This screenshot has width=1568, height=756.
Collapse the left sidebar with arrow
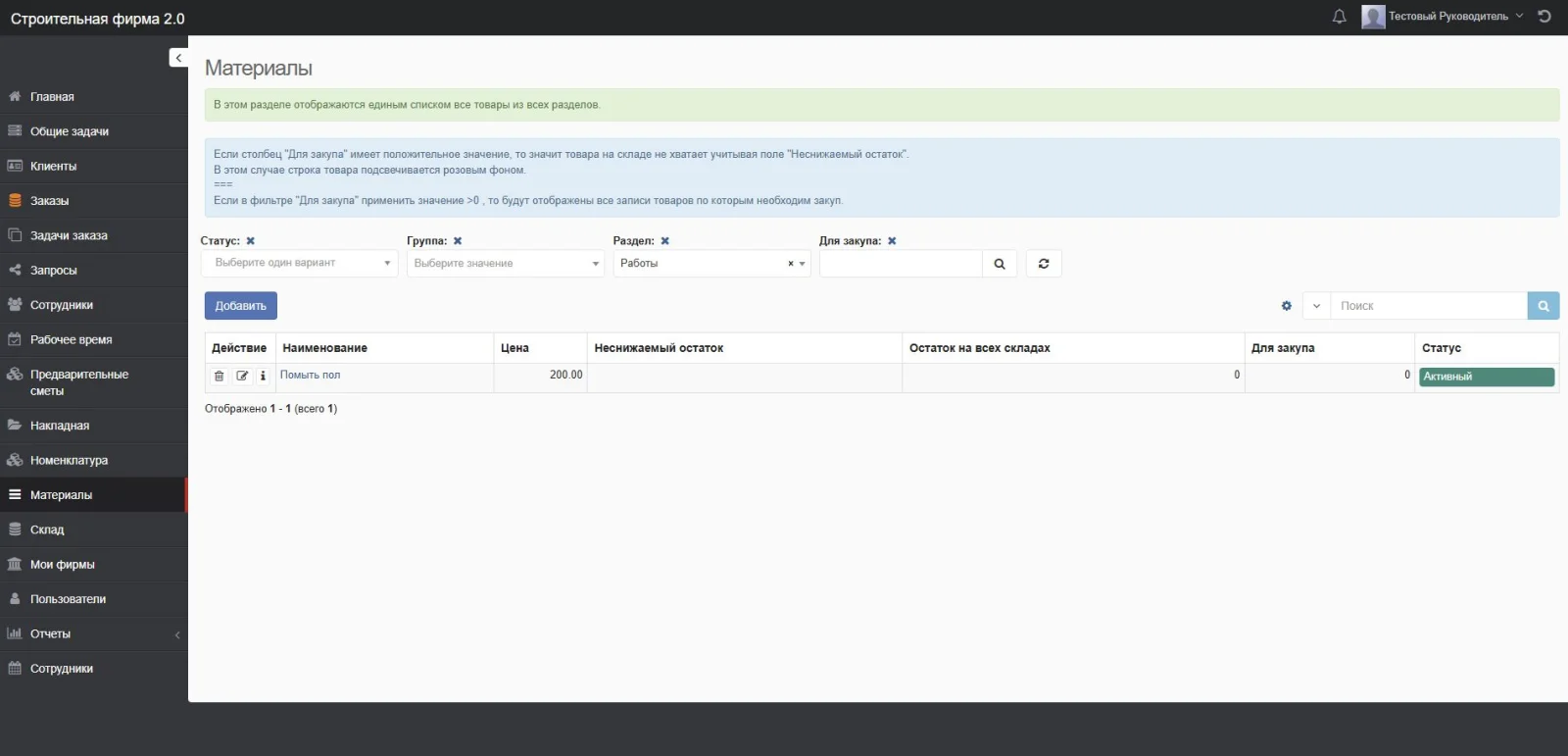click(178, 58)
